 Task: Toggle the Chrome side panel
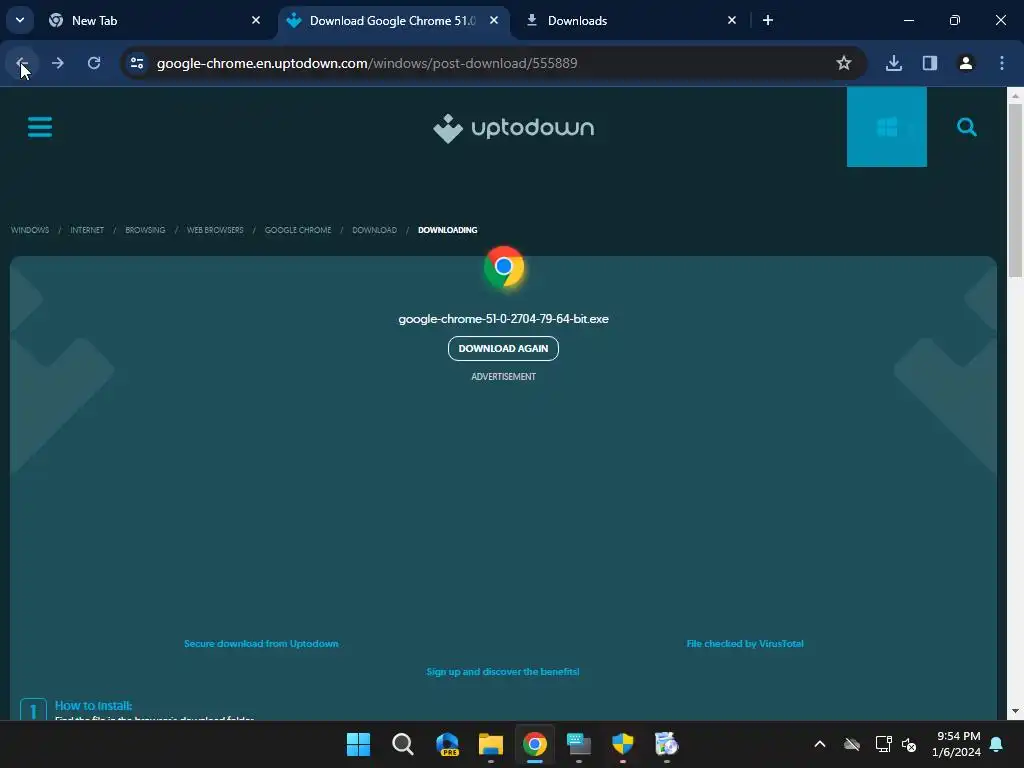point(930,63)
